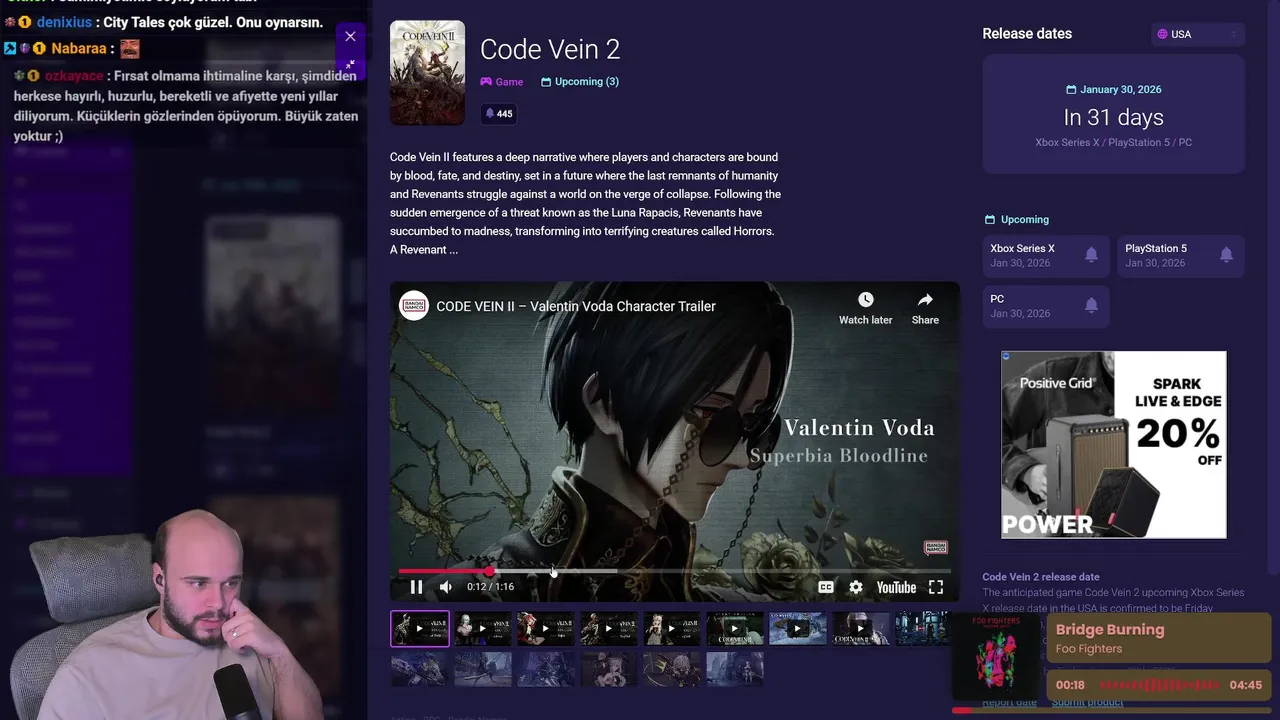Viewport: 1280px width, 720px height.
Task: Toggle notification bell for PC release
Action: [x=1091, y=306]
